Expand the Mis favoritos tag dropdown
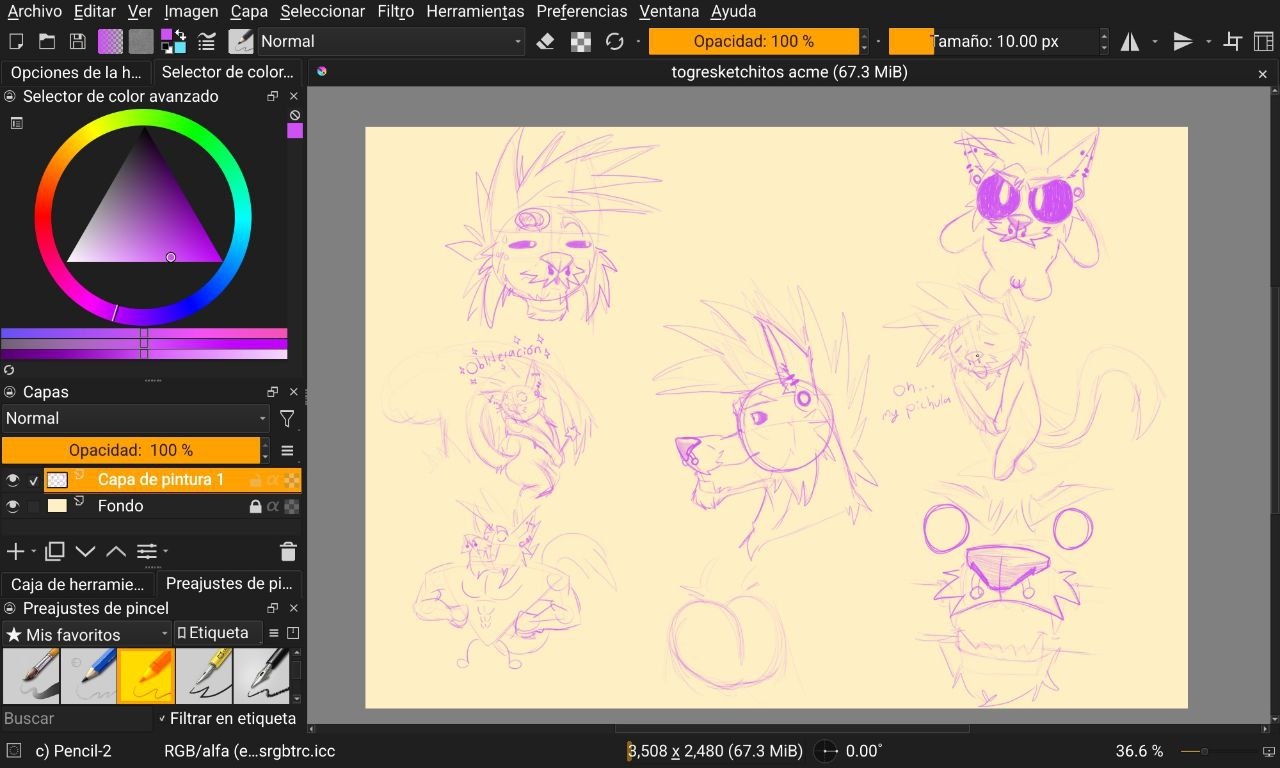 (88, 634)
